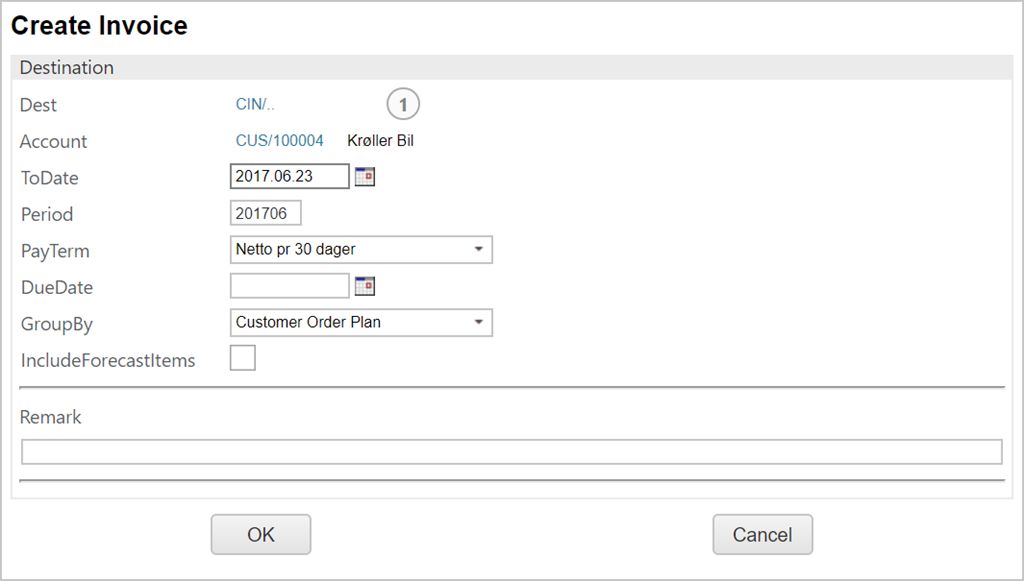The image size is (1024, 581).
Task: Select the Krøller Bil account name text
Action: (x=380, y=141)
